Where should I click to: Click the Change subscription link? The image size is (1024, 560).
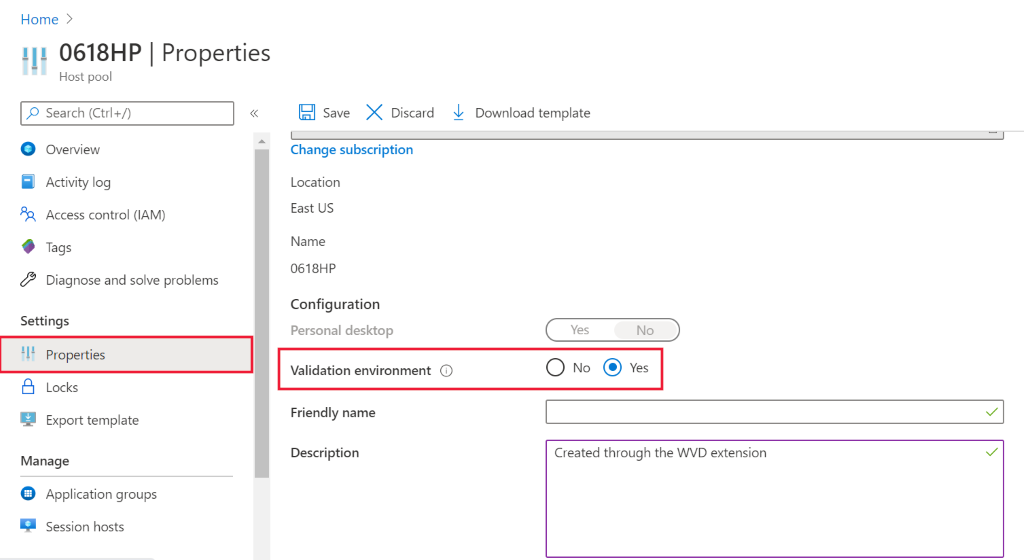(x=351, y=150)
